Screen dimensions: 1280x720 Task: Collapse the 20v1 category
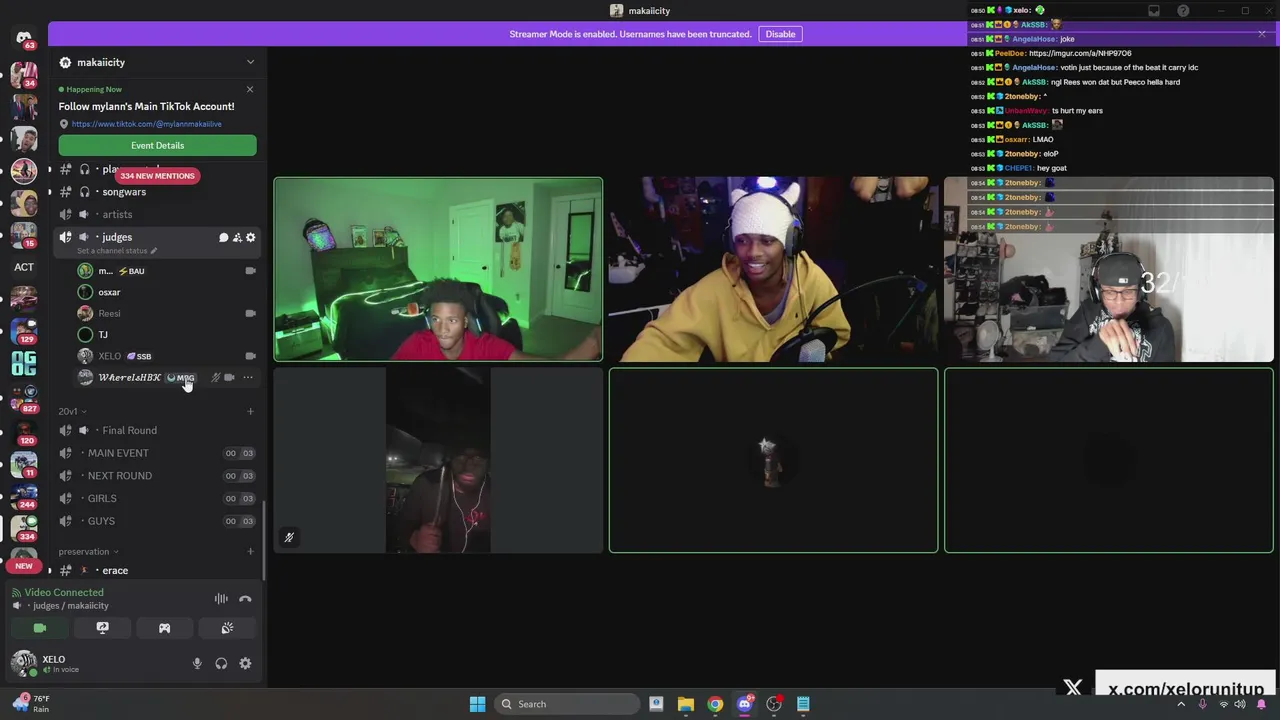click(x=72, y=411)
